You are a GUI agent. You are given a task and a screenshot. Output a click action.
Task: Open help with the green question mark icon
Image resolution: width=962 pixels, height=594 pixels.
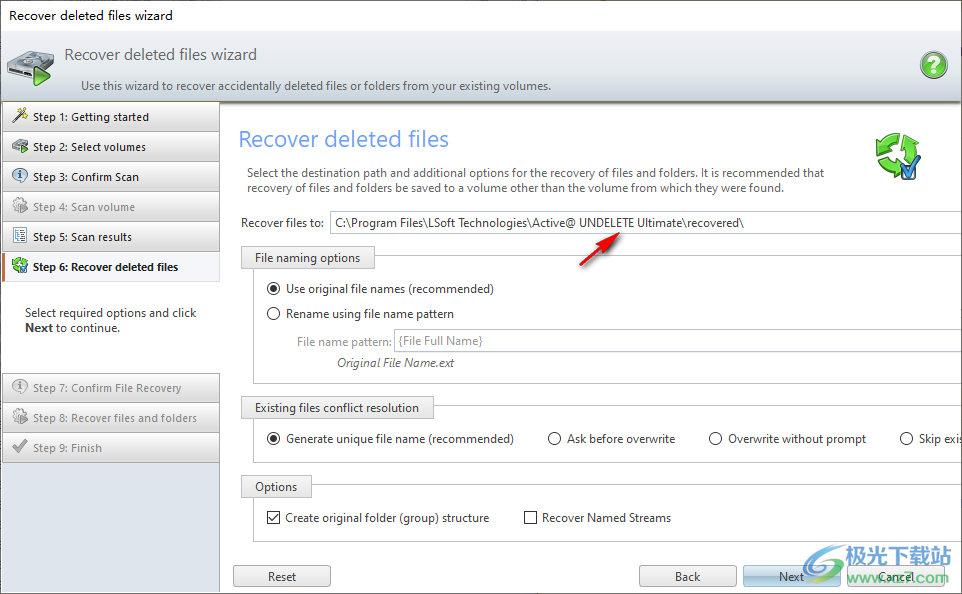click(x=933, y=64)
